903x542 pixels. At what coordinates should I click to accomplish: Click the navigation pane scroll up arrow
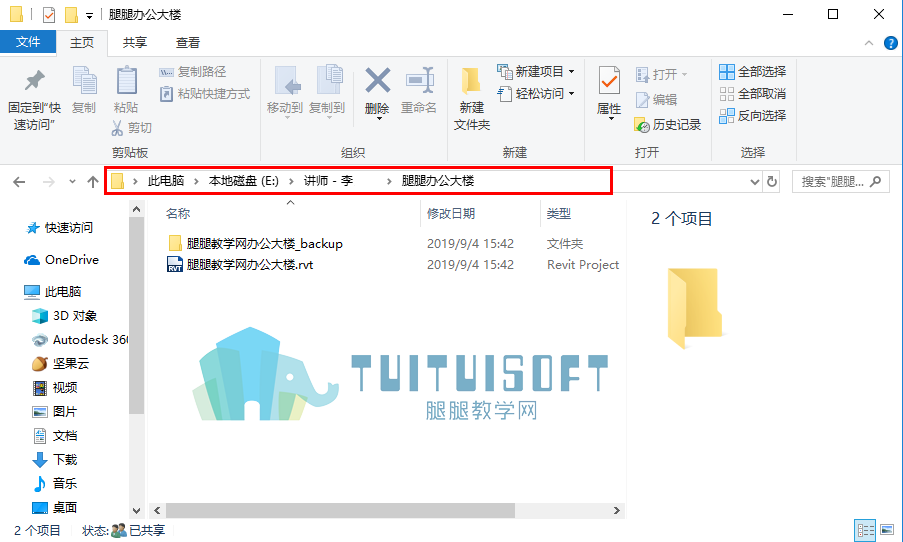click(136, 209)
